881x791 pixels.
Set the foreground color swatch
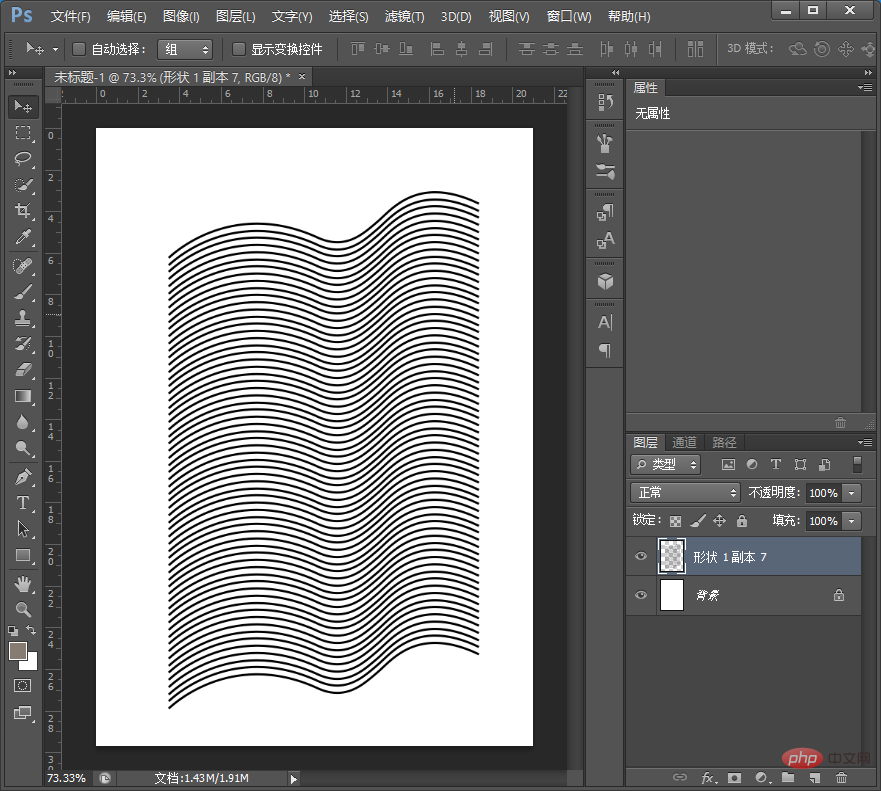pyautogui.click(x=18, y=652)
